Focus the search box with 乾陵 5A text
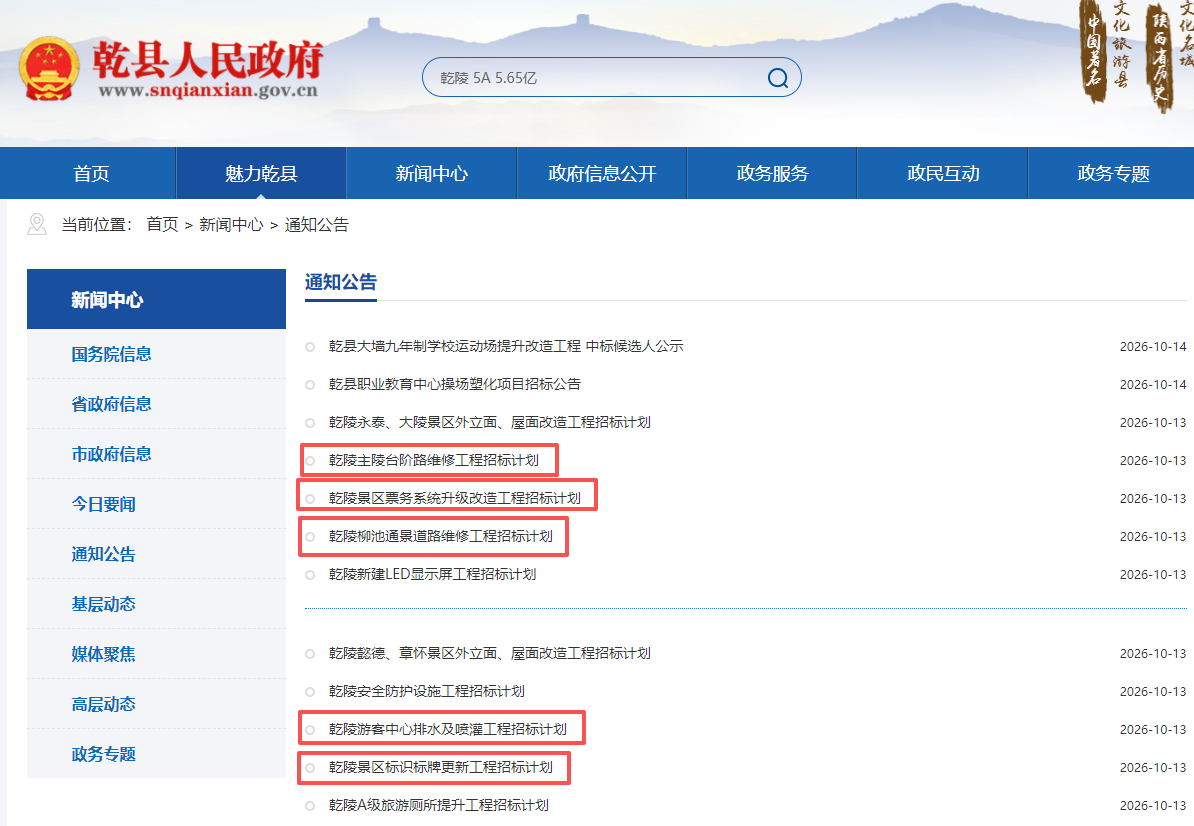 pos(611,78)
